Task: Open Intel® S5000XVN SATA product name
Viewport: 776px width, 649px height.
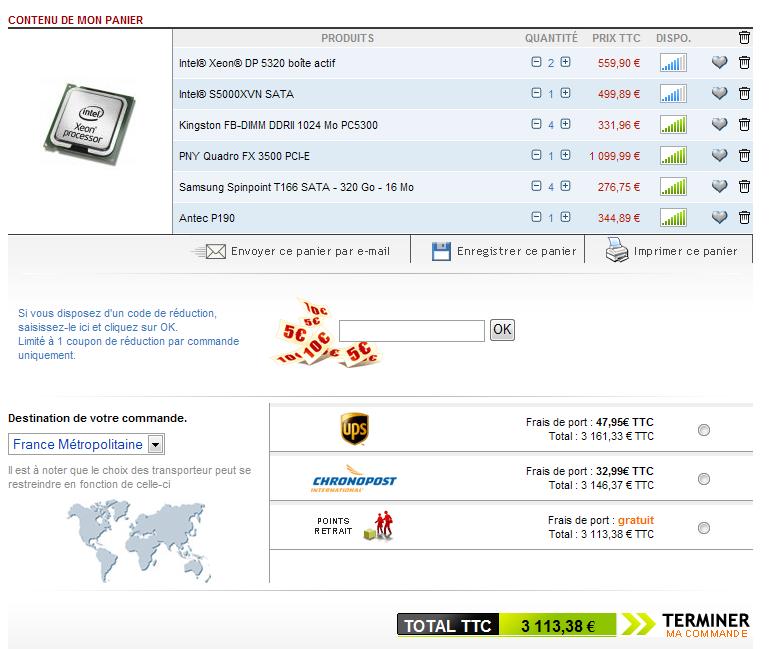Action: pyautogui.click(x=236, y=94)
